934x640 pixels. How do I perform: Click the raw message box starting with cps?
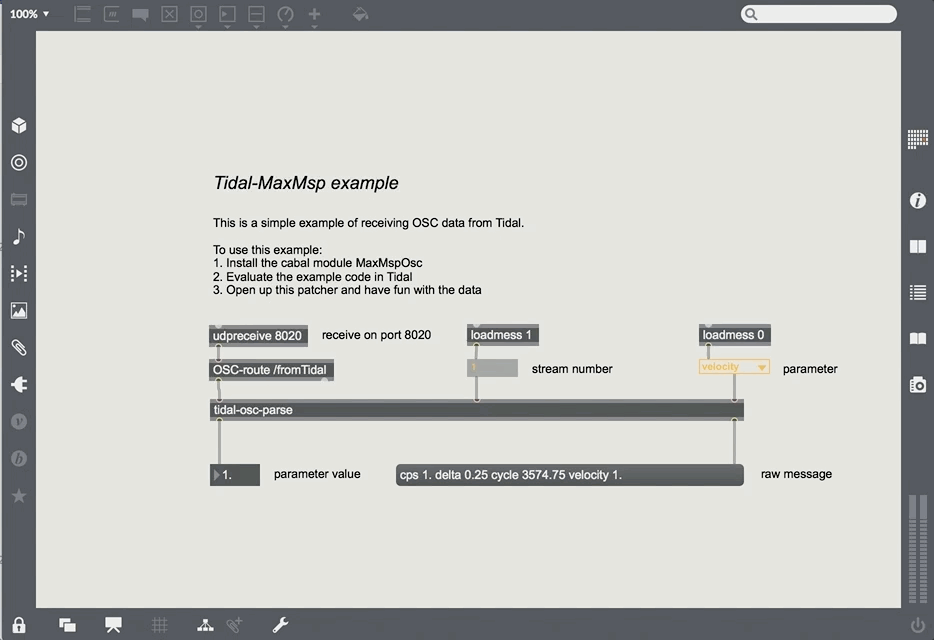pos(569,475)
